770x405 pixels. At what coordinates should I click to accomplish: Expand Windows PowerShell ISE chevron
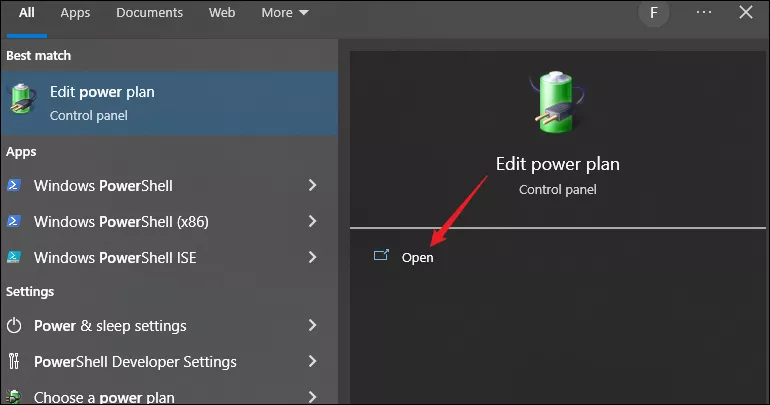(x=312, y=257)
